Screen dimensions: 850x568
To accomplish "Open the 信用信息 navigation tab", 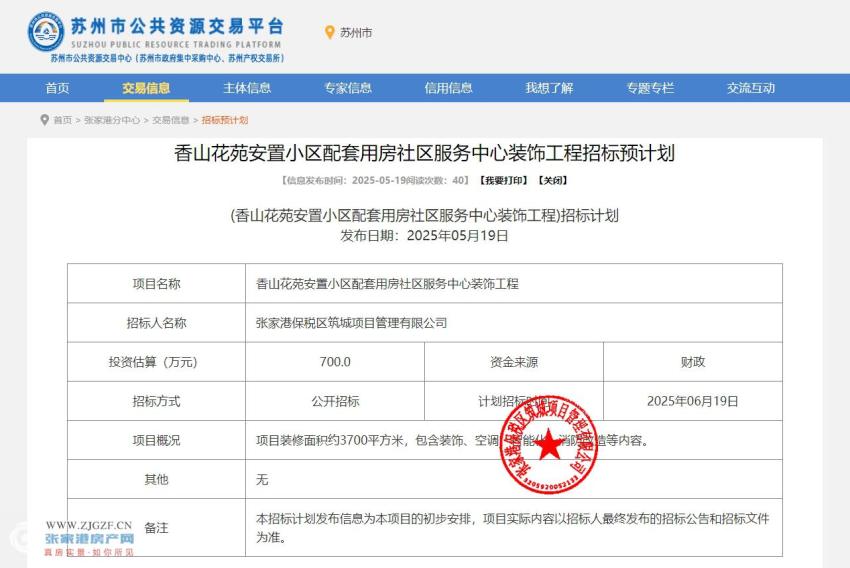I will click(448, 88).
